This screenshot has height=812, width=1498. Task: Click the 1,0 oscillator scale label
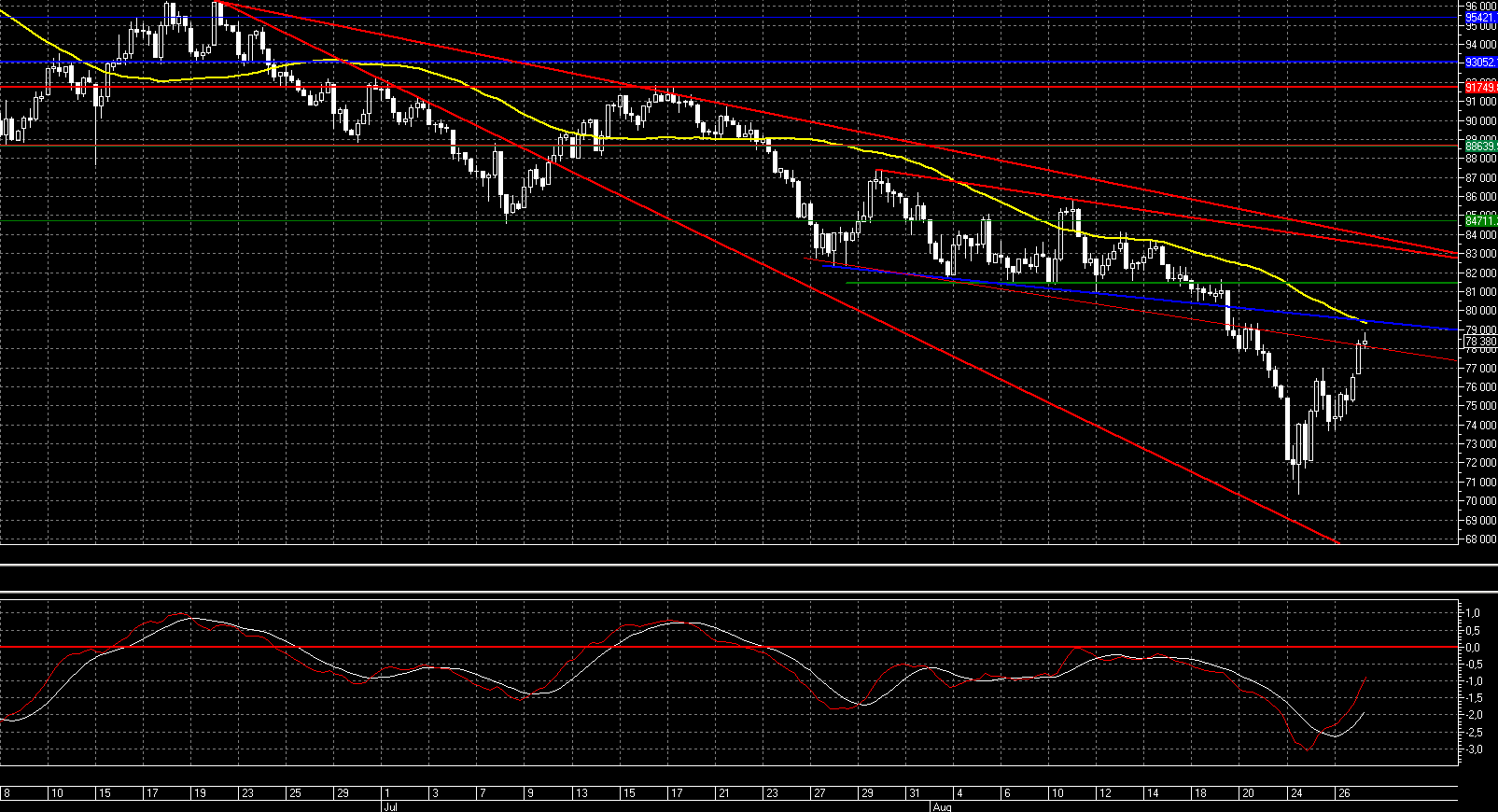pos(1477,613)
